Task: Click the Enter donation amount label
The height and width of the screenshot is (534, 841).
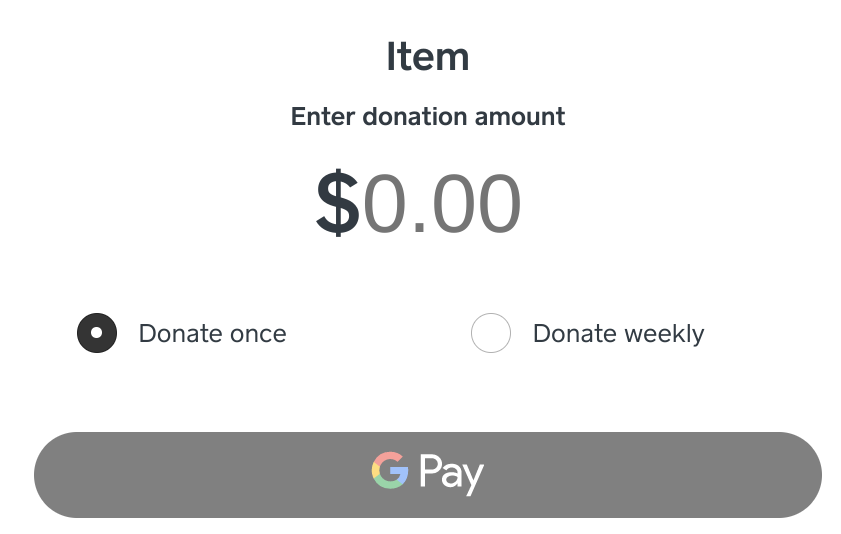Action: point(428,117)
